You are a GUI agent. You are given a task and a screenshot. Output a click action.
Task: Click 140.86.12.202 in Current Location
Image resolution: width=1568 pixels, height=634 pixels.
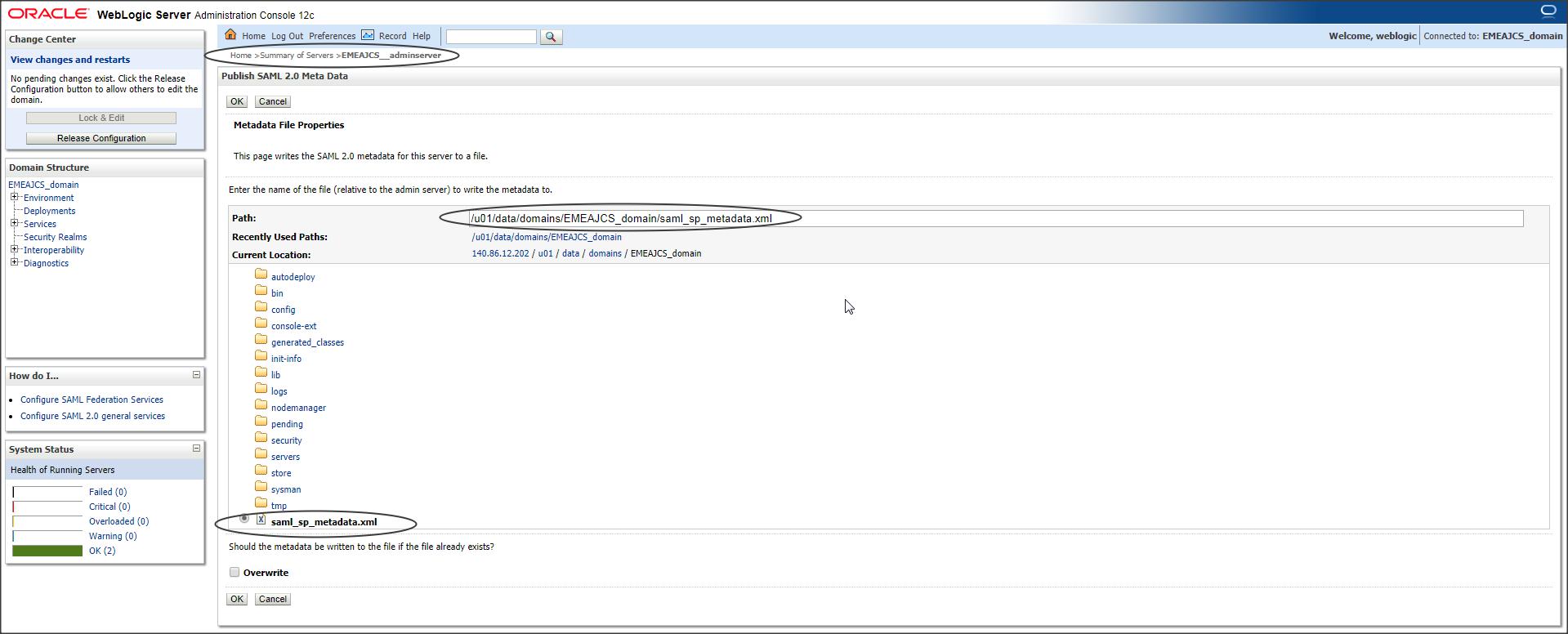[x=500, y=253]
